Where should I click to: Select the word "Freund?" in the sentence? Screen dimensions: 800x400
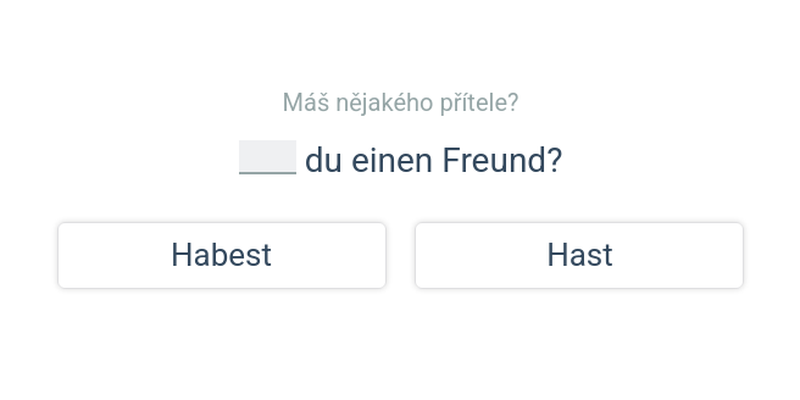502,160
